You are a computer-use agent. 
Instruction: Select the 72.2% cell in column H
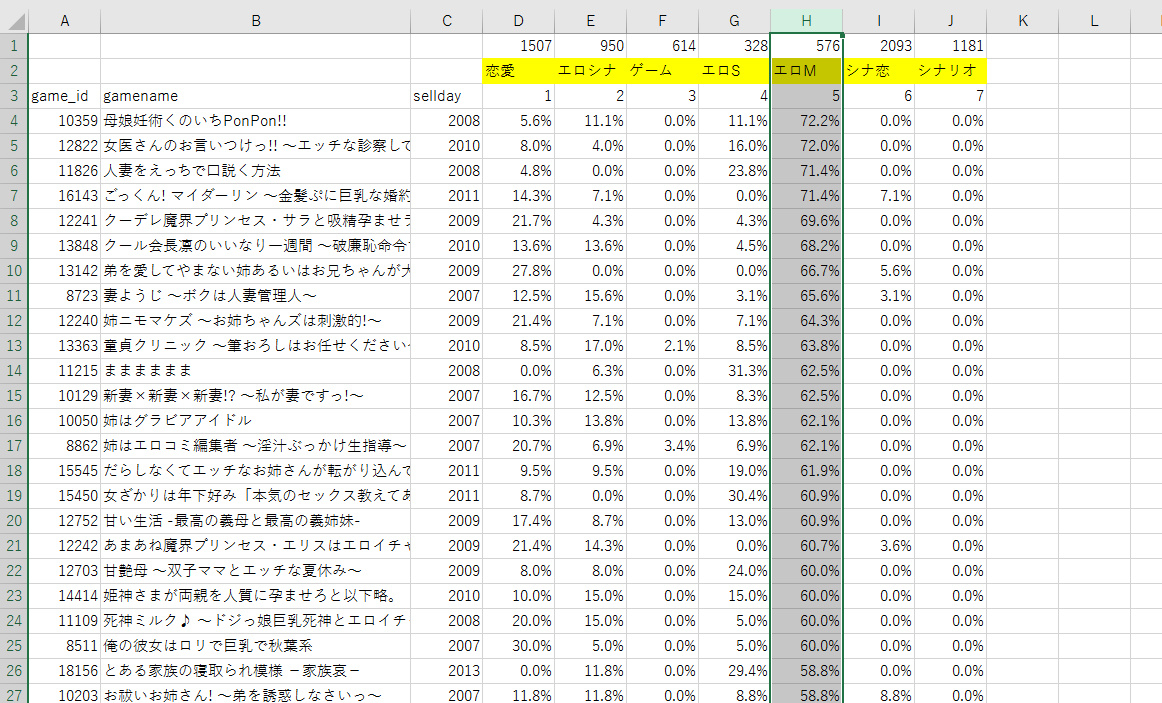tap(806, 121)
